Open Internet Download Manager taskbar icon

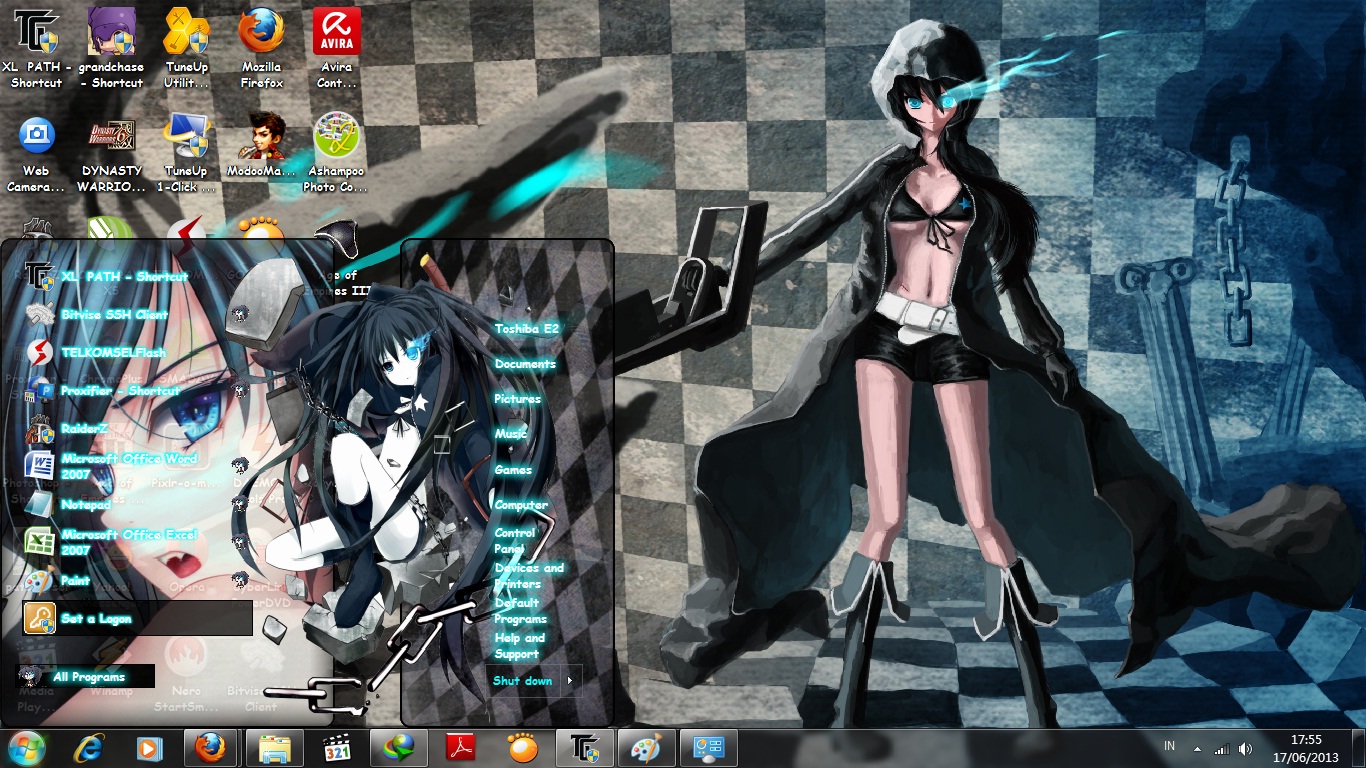[398, 747]
